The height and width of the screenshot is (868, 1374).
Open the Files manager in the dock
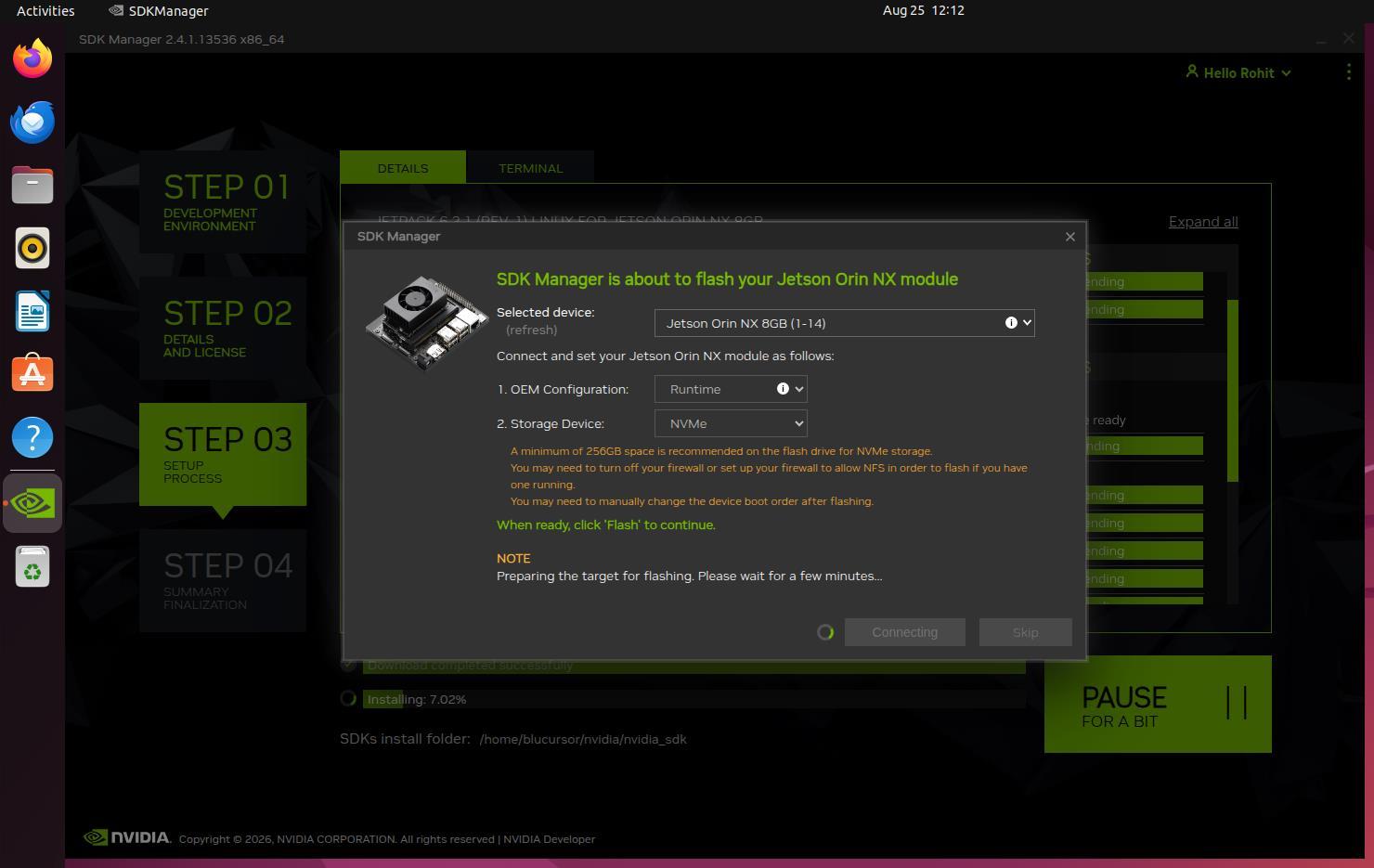[x=32, y=186]
